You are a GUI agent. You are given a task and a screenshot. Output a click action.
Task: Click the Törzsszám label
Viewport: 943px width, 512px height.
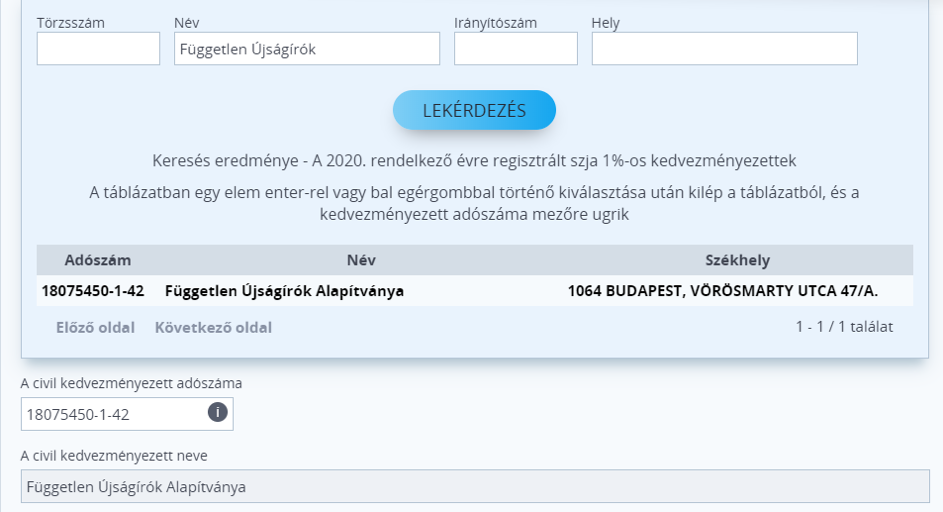click(x=70, y=22)
